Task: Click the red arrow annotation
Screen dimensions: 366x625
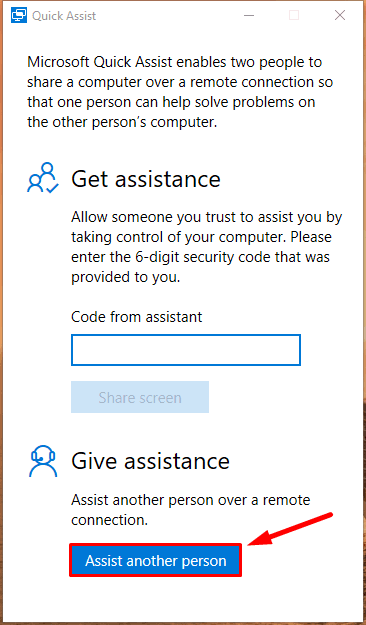Action: pos(290,528)
